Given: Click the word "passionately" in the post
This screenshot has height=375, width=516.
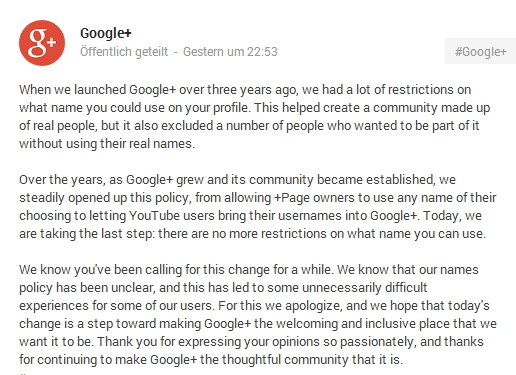Looking at the screenshot, I should [x=378, y=342].
